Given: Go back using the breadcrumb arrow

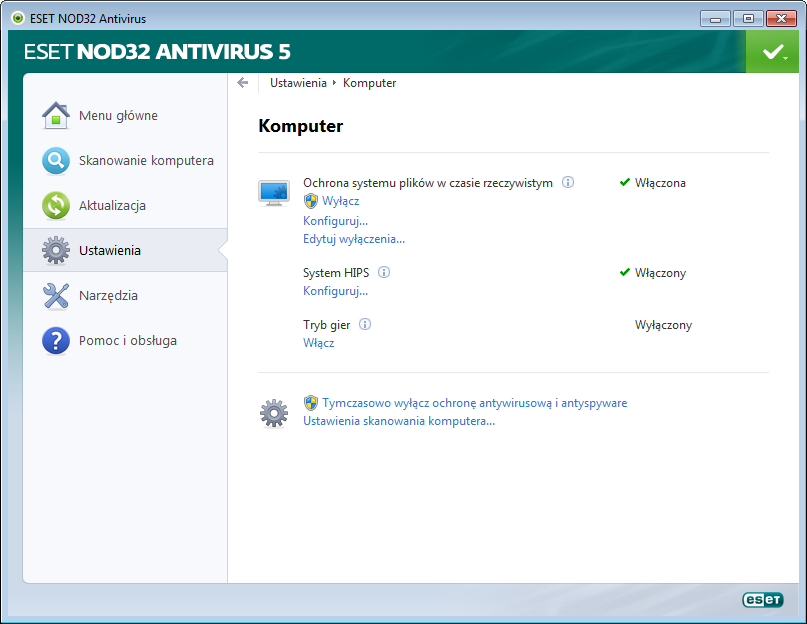Looking at the screenshot, I should coord(243,83).
